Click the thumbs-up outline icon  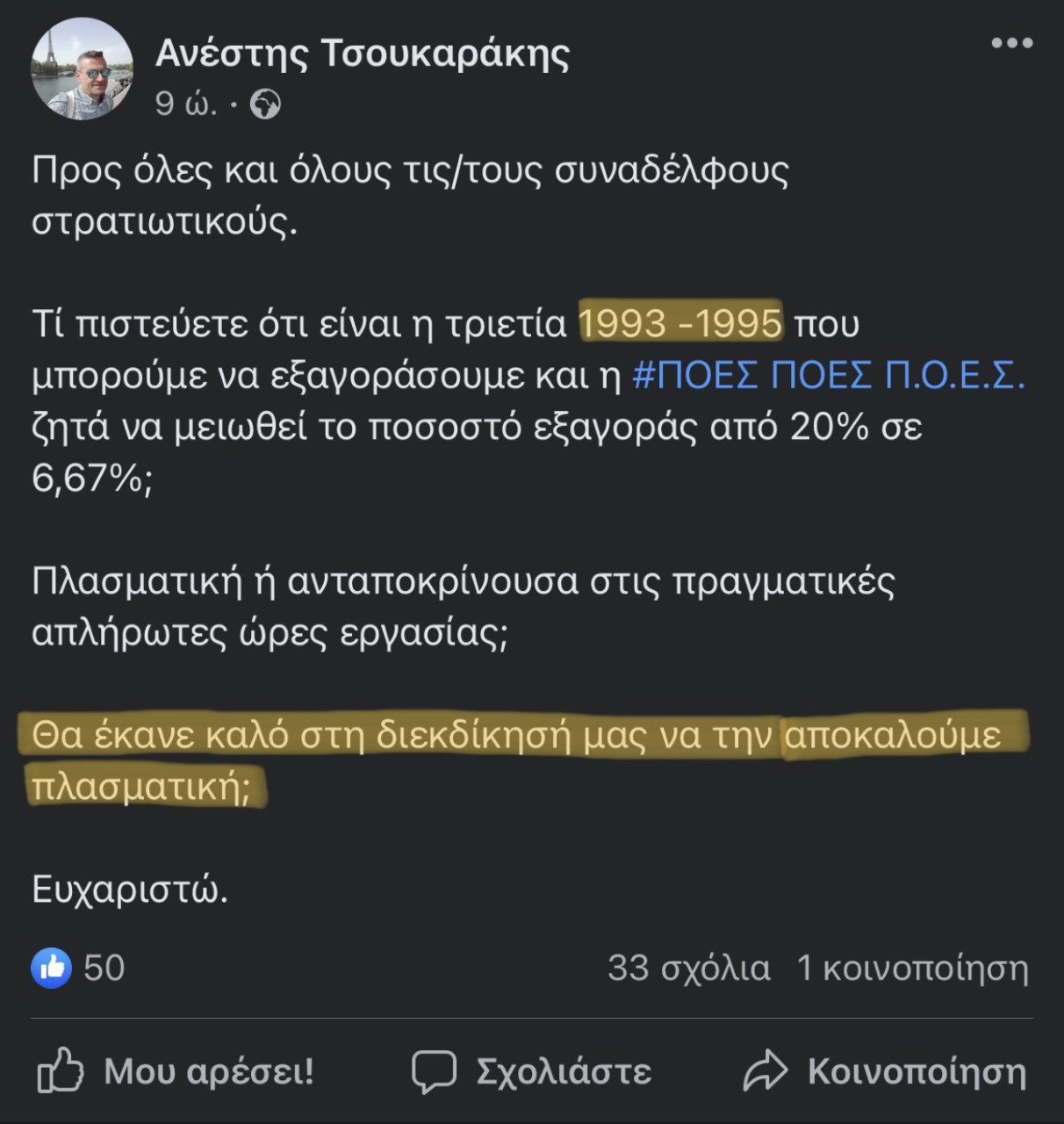(61, 1071)
